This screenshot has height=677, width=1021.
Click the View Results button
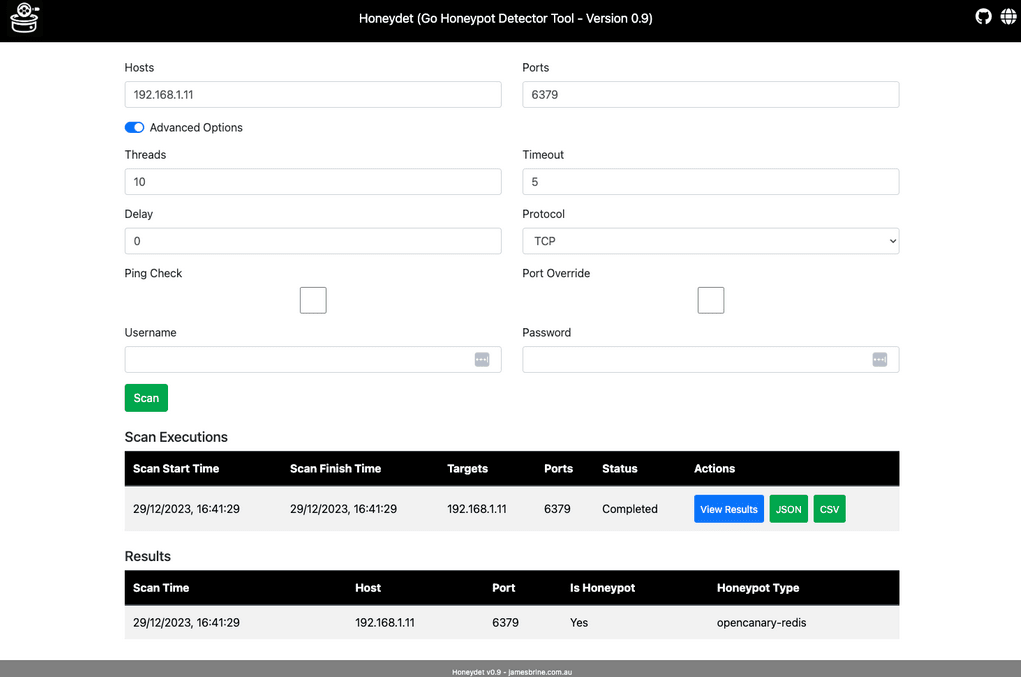tap(729, 509)
